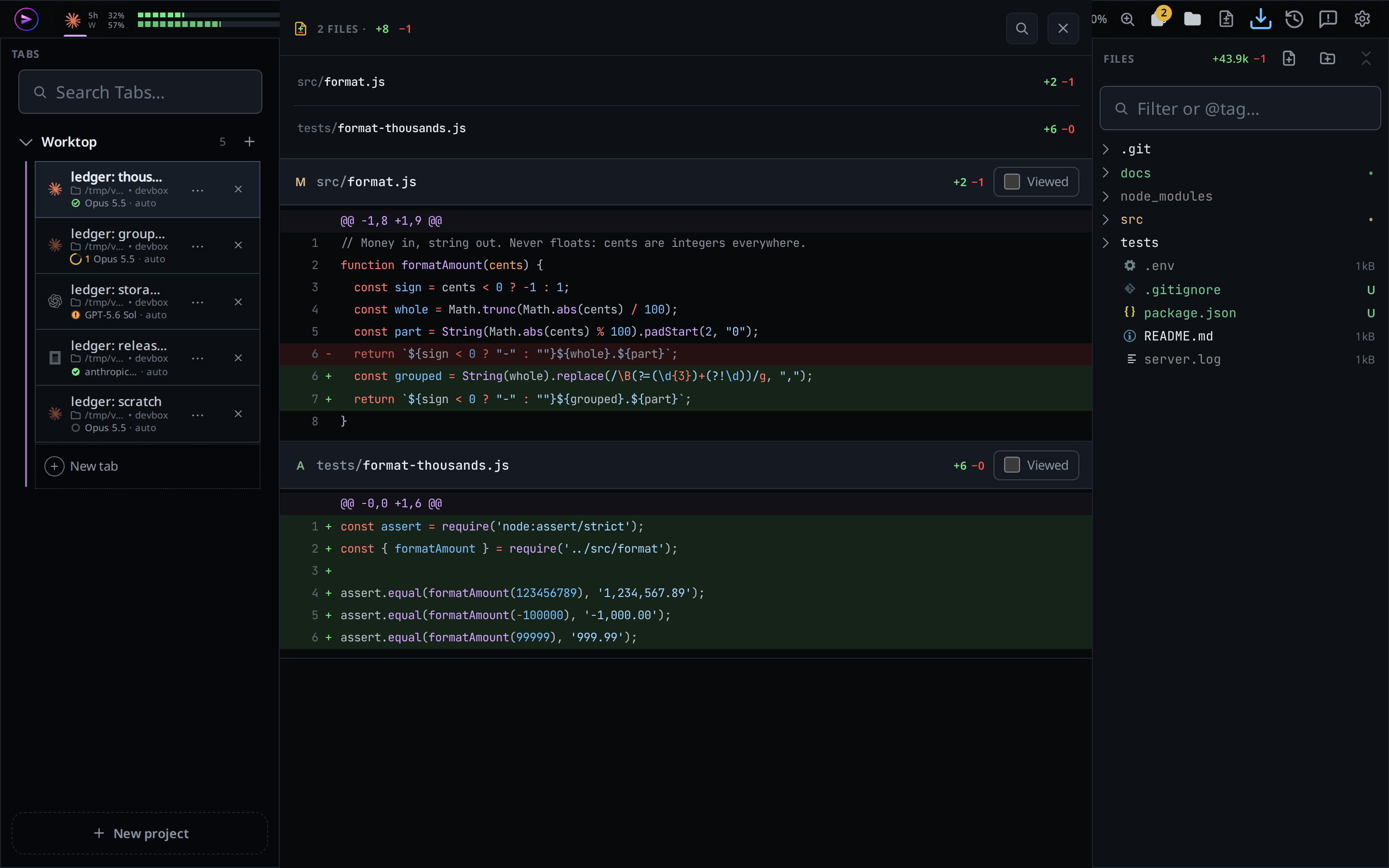Expand the src folder
The height and width of the screenshot is (868, 1389).
pos(1106,219)
